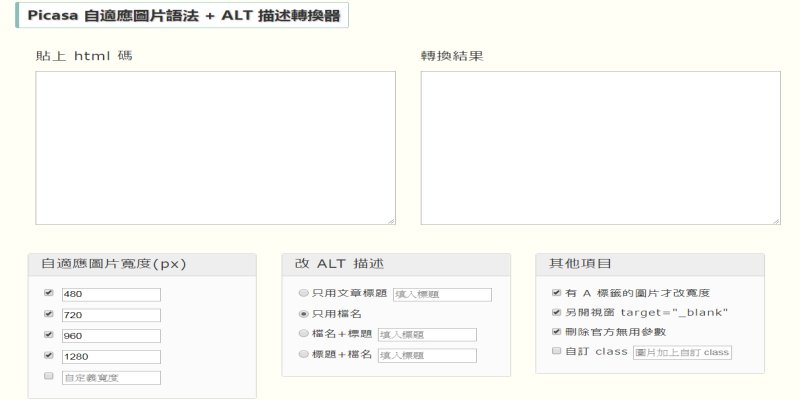Click the 720 width input field
The height and width of the screenshot is (400, 800).
pos(111,315)
